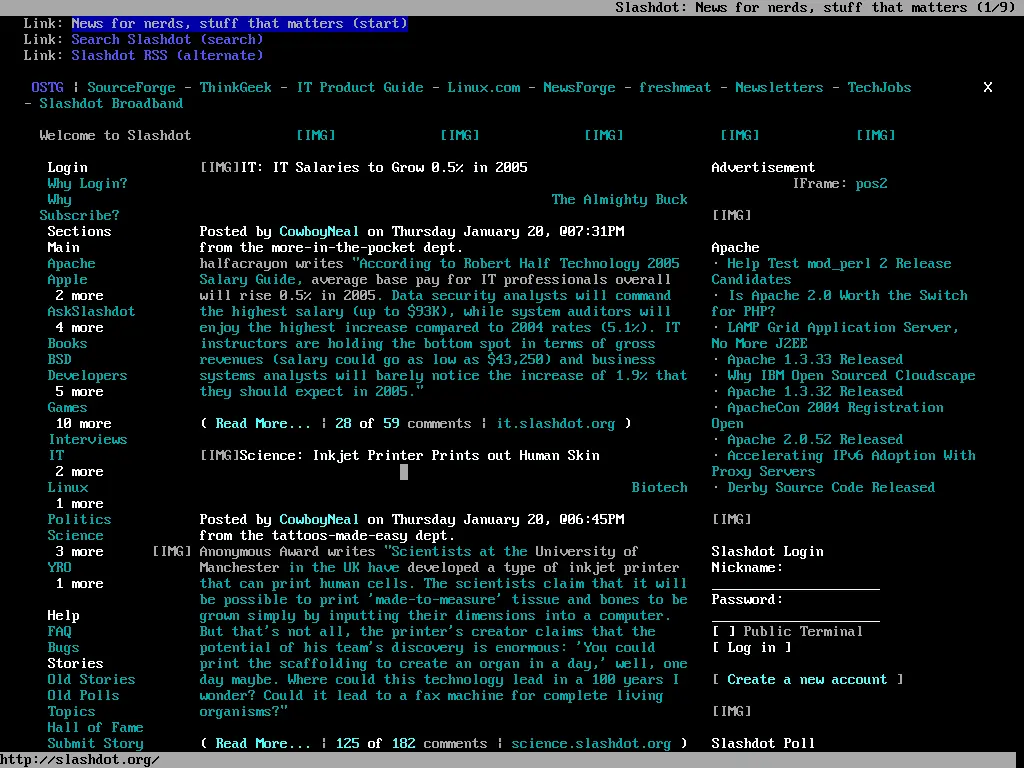Screen dimensions: 1024x768
Task: Open the Hall of Fame link
Action: (95, 728)
